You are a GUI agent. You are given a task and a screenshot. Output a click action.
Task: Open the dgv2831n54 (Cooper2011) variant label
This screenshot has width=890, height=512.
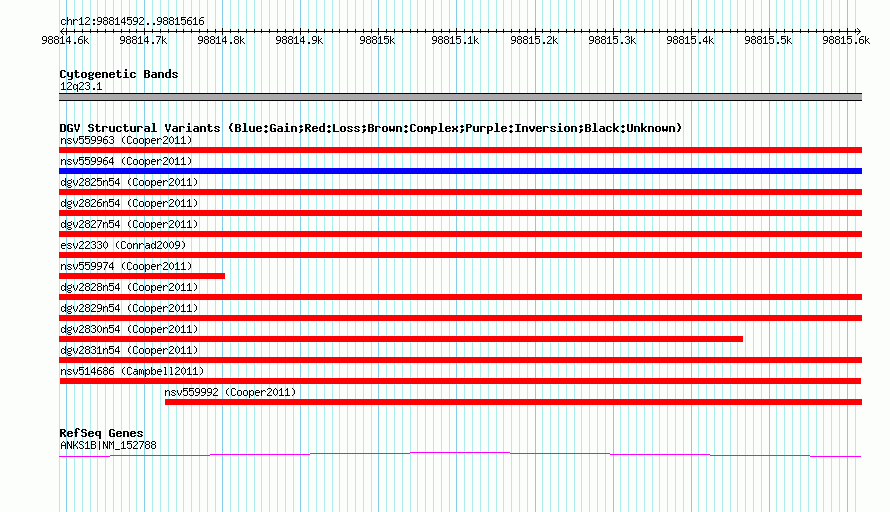coord(129,350)
